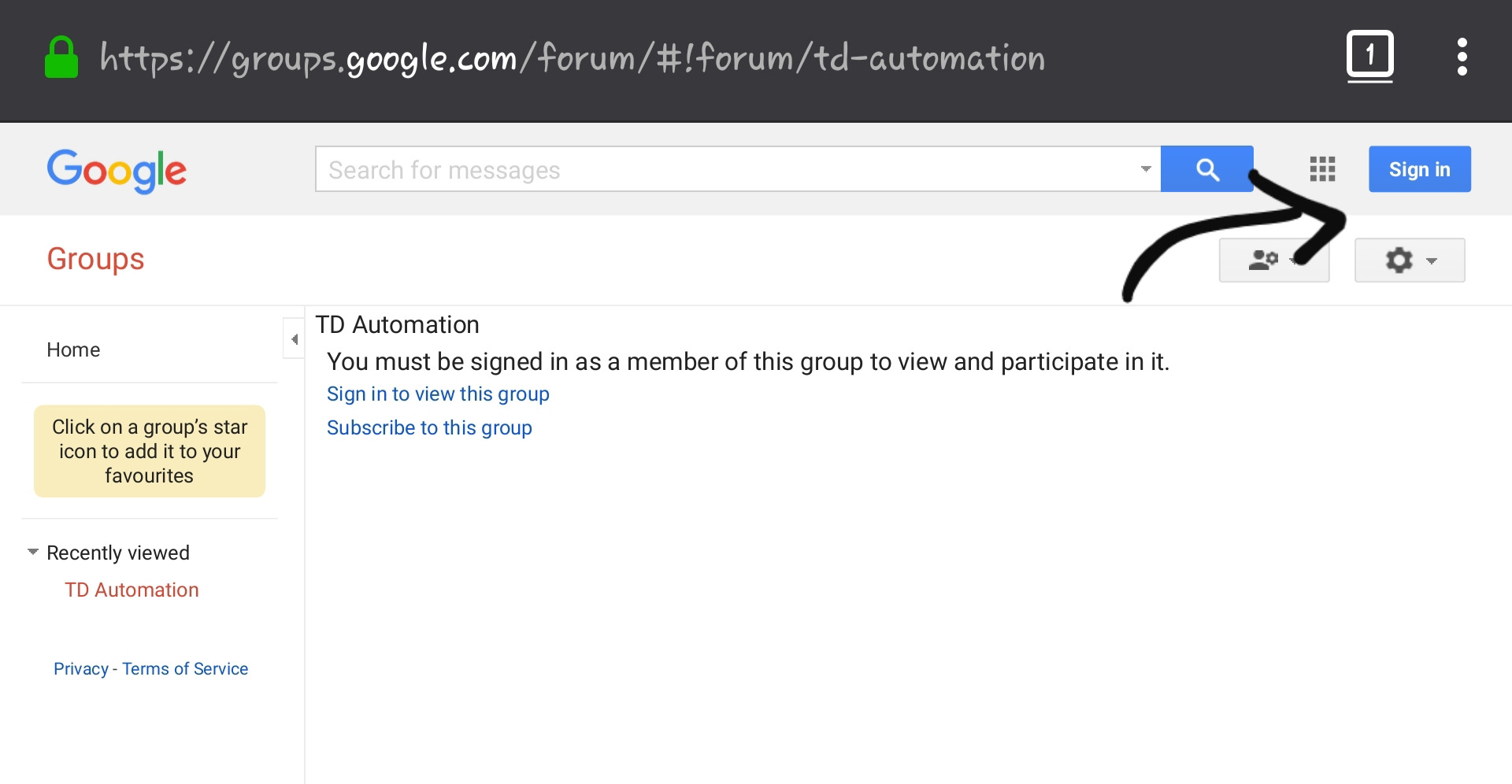The height and width of the screenshot is (784, 1512).
Task: Expand the search options dropdown arrow
Action: tap(1146, 169)
